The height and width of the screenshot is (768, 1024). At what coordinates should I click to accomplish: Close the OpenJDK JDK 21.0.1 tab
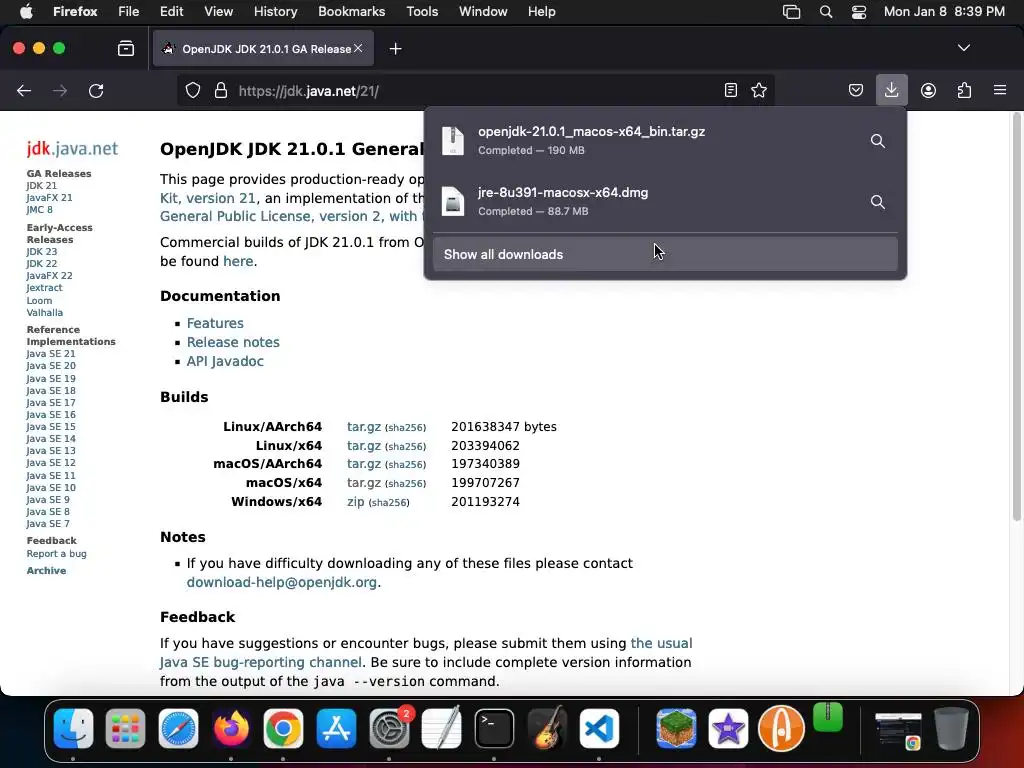pos(358,48)
